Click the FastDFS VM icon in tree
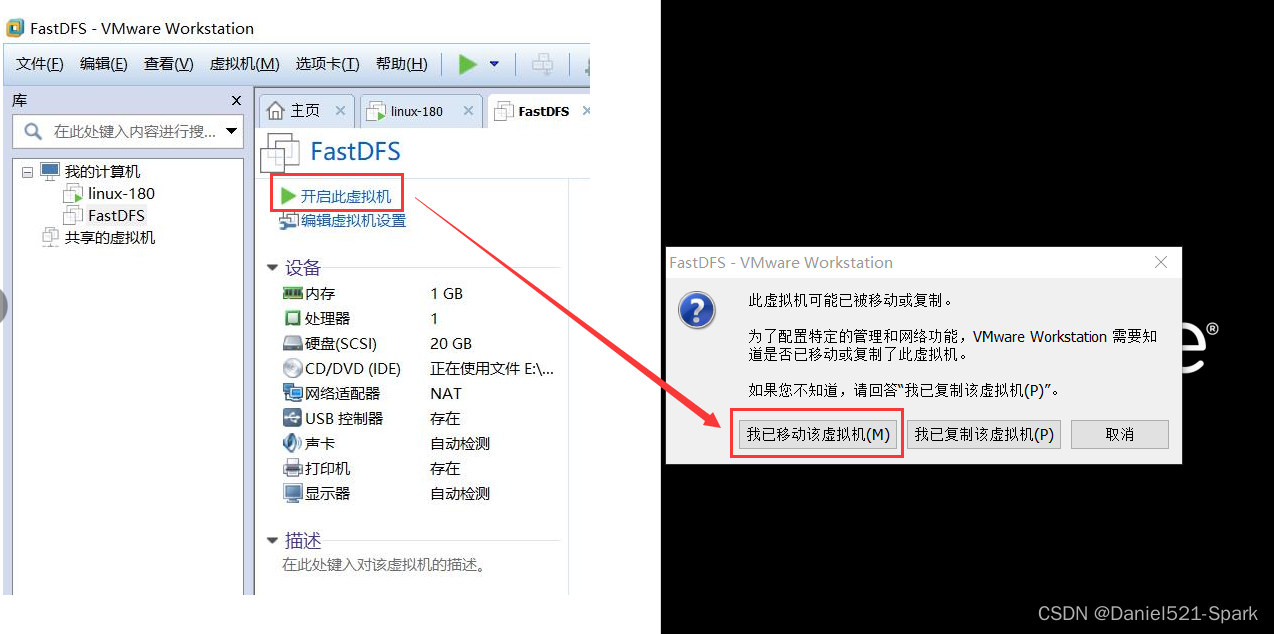This screenshot has width=1274, height=634. coord(74,216)
